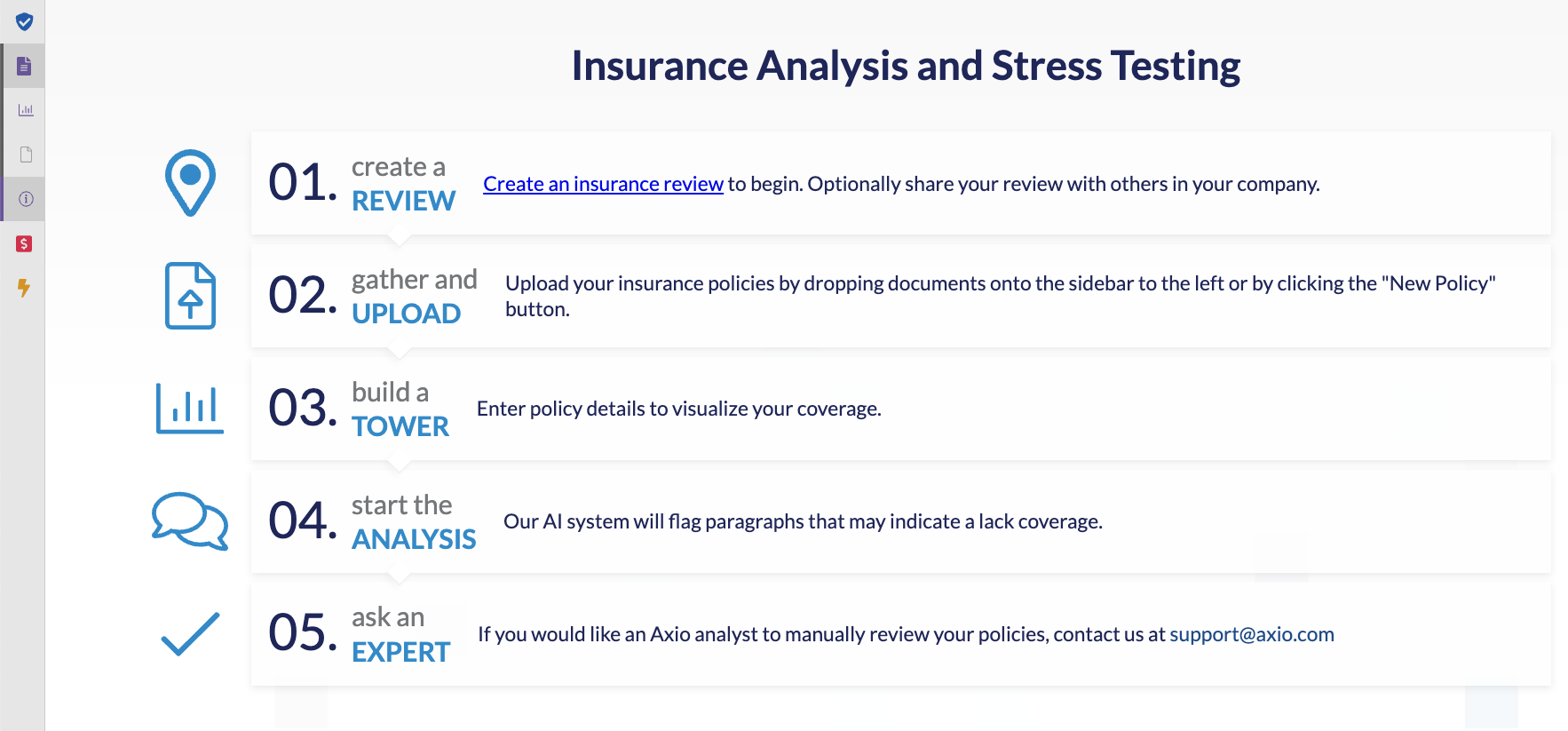Screen dimensions: 1568x731
Task: Open the blank page sidebar icon
Action: click(26, 155)
